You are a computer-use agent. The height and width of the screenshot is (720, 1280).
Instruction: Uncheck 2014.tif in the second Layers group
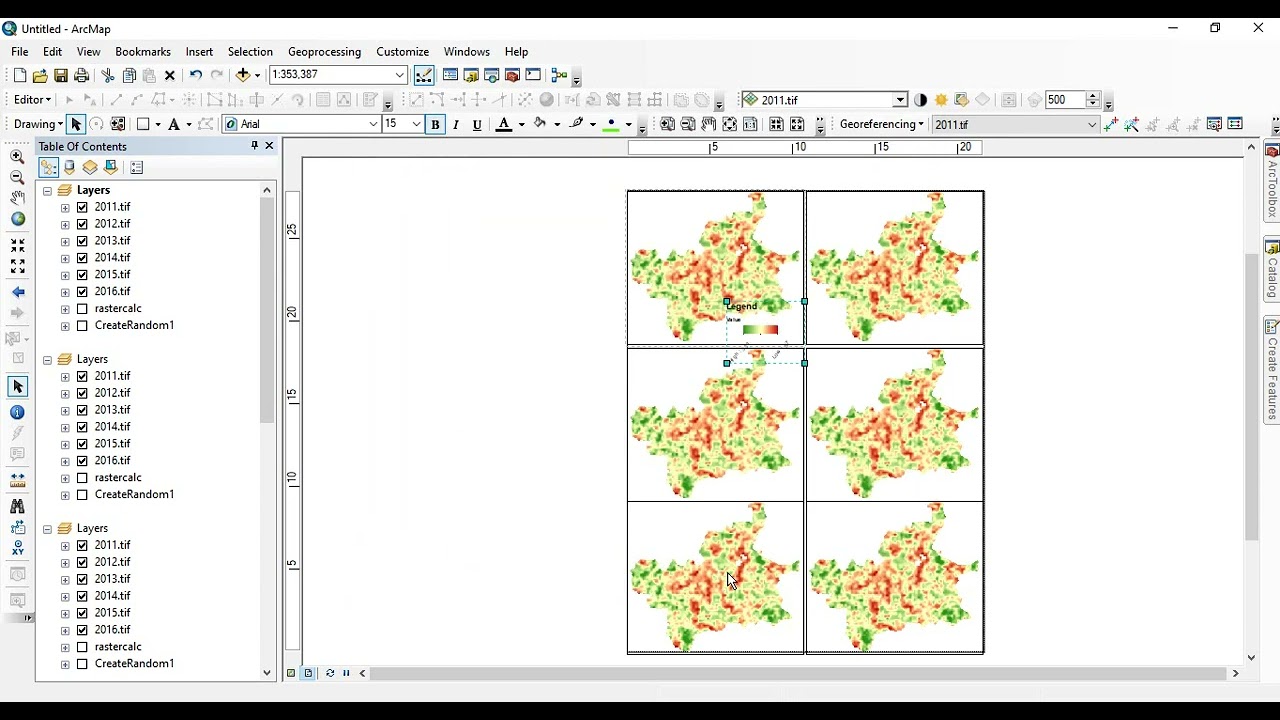pos(82,427)
